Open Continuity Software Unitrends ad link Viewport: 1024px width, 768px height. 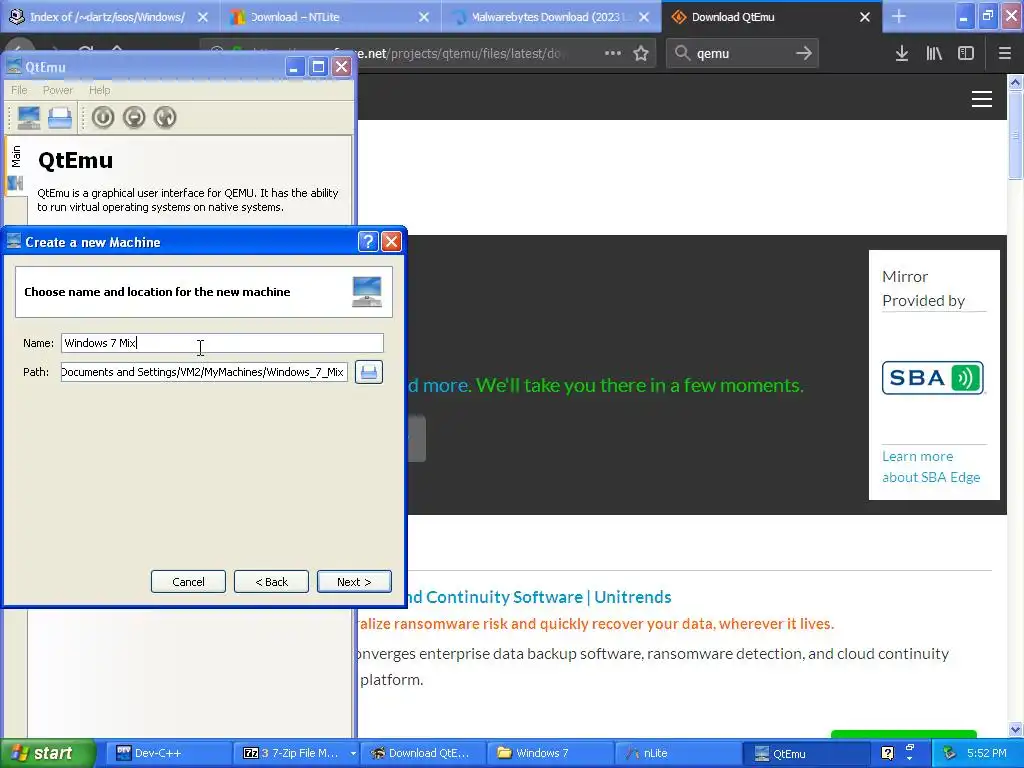539,597
